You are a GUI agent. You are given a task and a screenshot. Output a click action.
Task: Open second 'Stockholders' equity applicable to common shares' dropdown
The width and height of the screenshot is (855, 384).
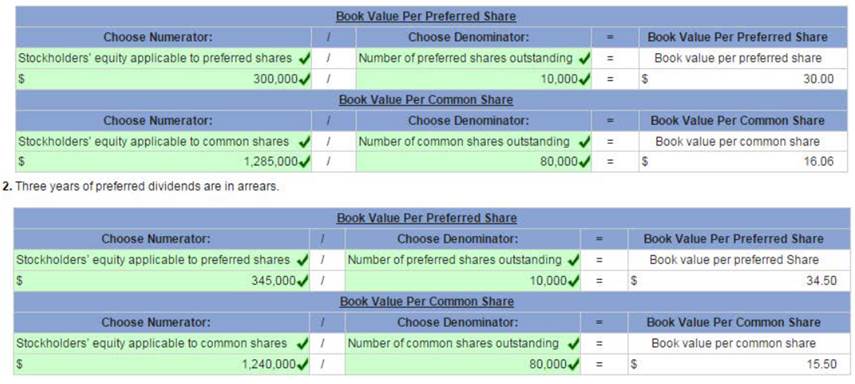(162, 344)
